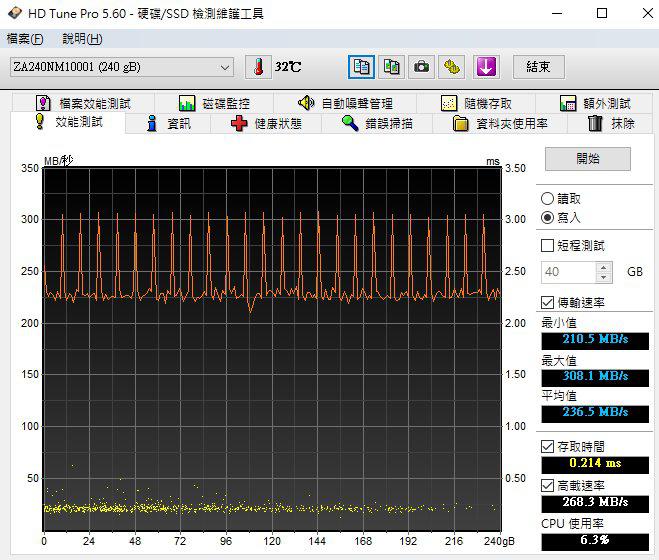This screenshot has width=659, height=560.
Task: Open the 健康狀態 tab with red cross
Action: (265, 124)
